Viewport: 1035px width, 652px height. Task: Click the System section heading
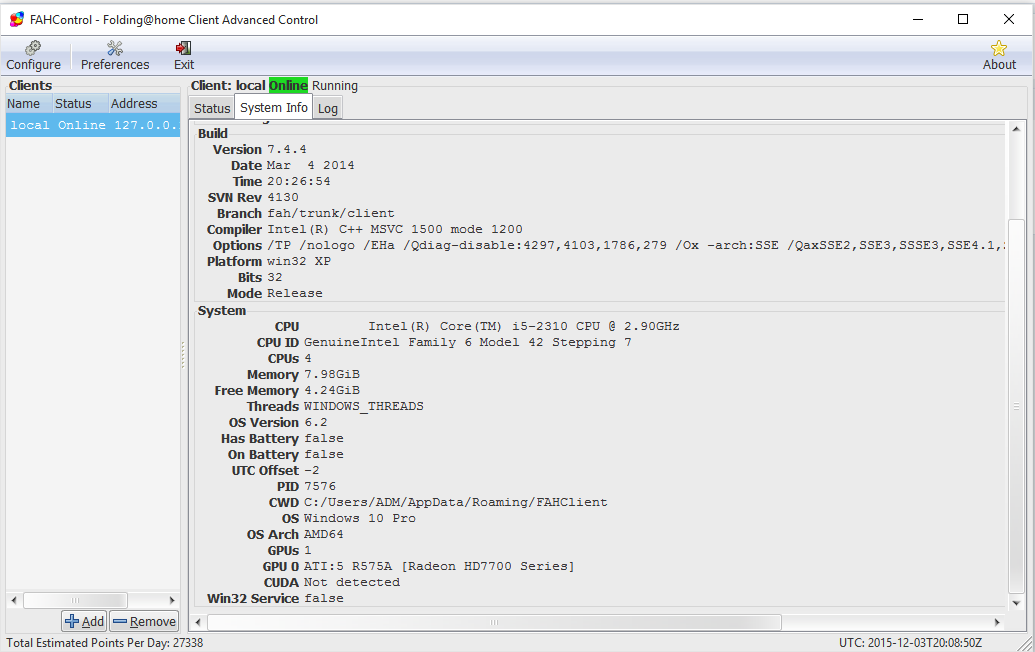click(222, 311)
